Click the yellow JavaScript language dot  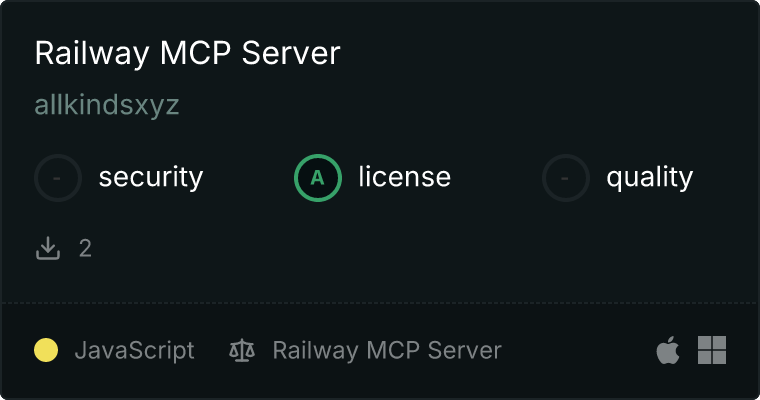click(x=46, y=350)
